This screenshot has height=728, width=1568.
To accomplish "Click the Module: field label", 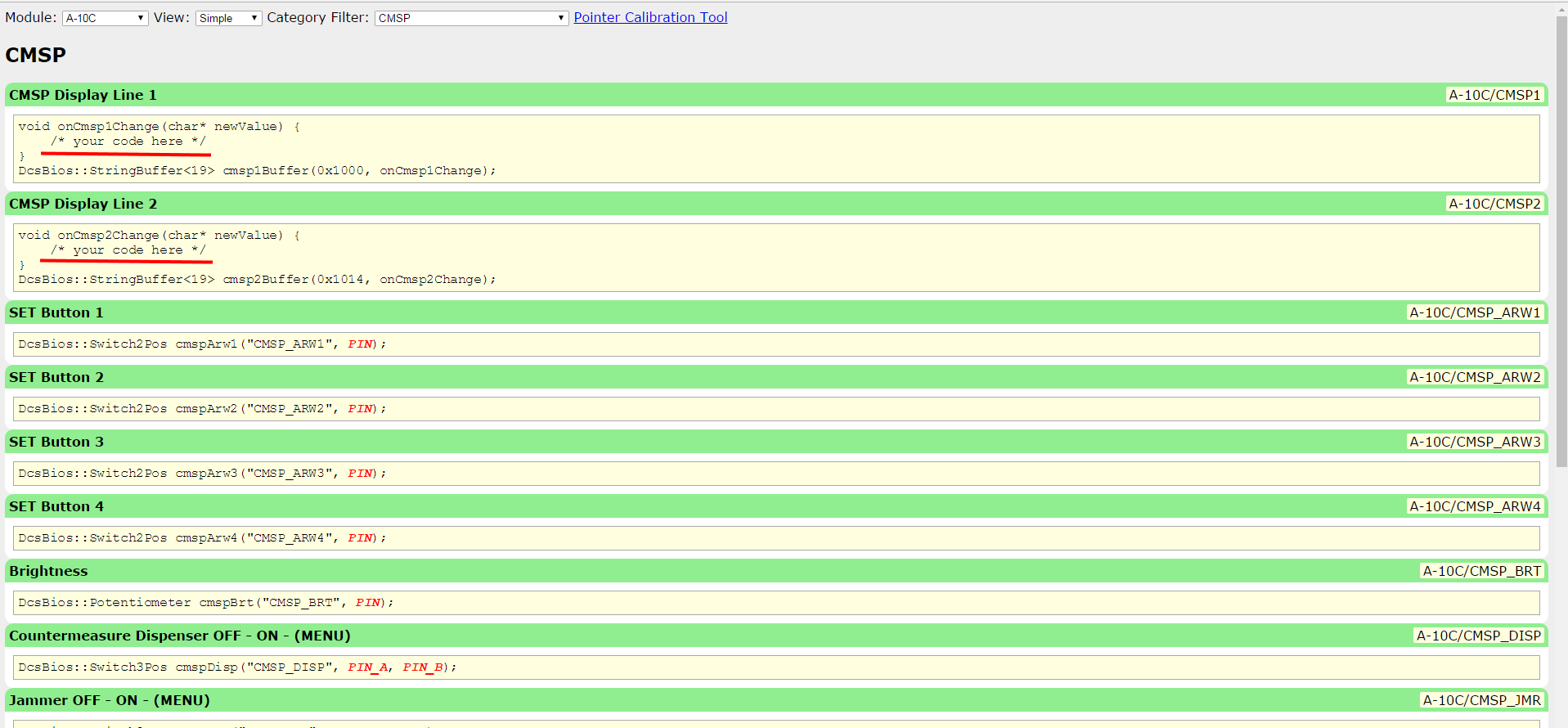I will 31,17.
